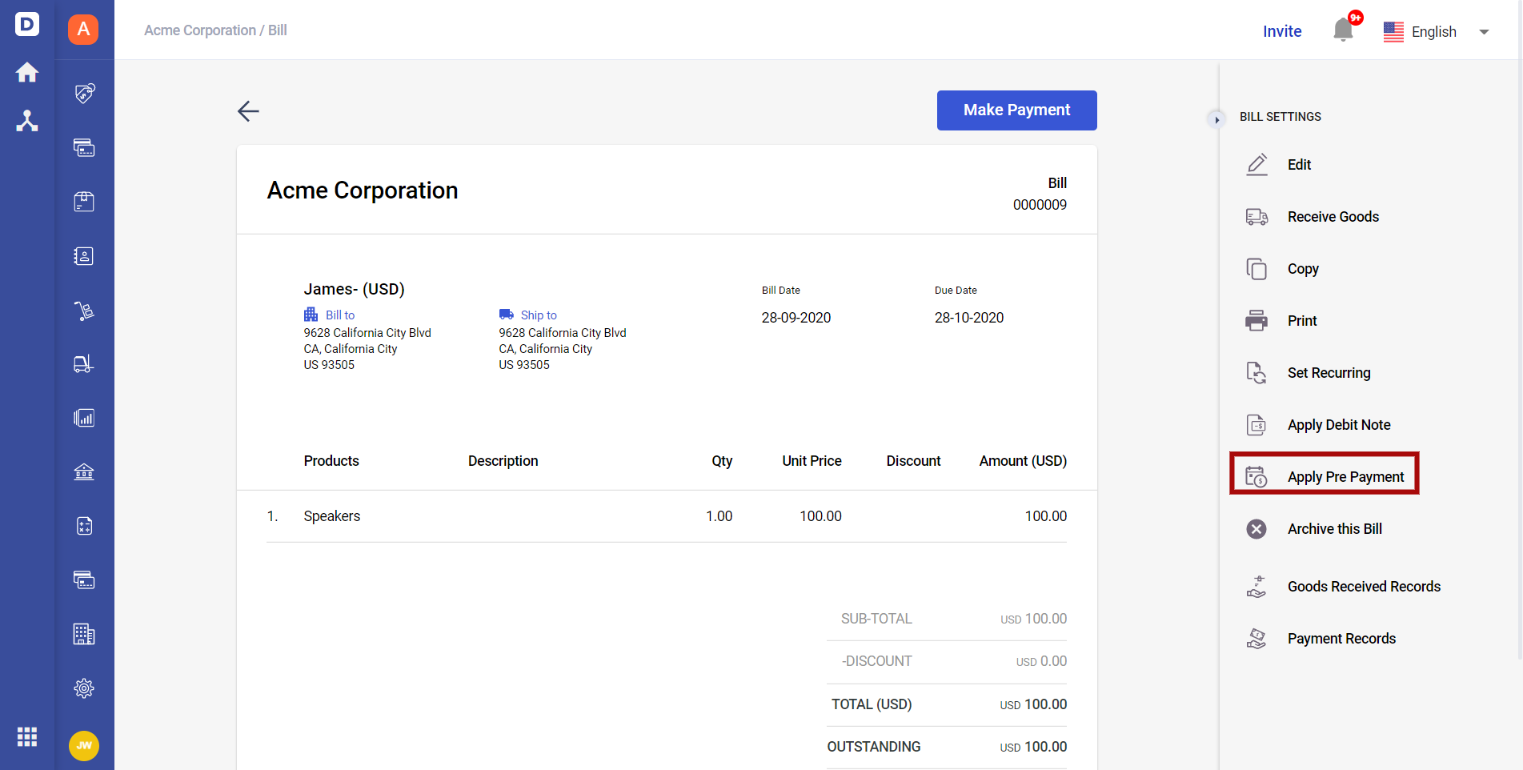Open the hand trolley icon

click(84, 311)
